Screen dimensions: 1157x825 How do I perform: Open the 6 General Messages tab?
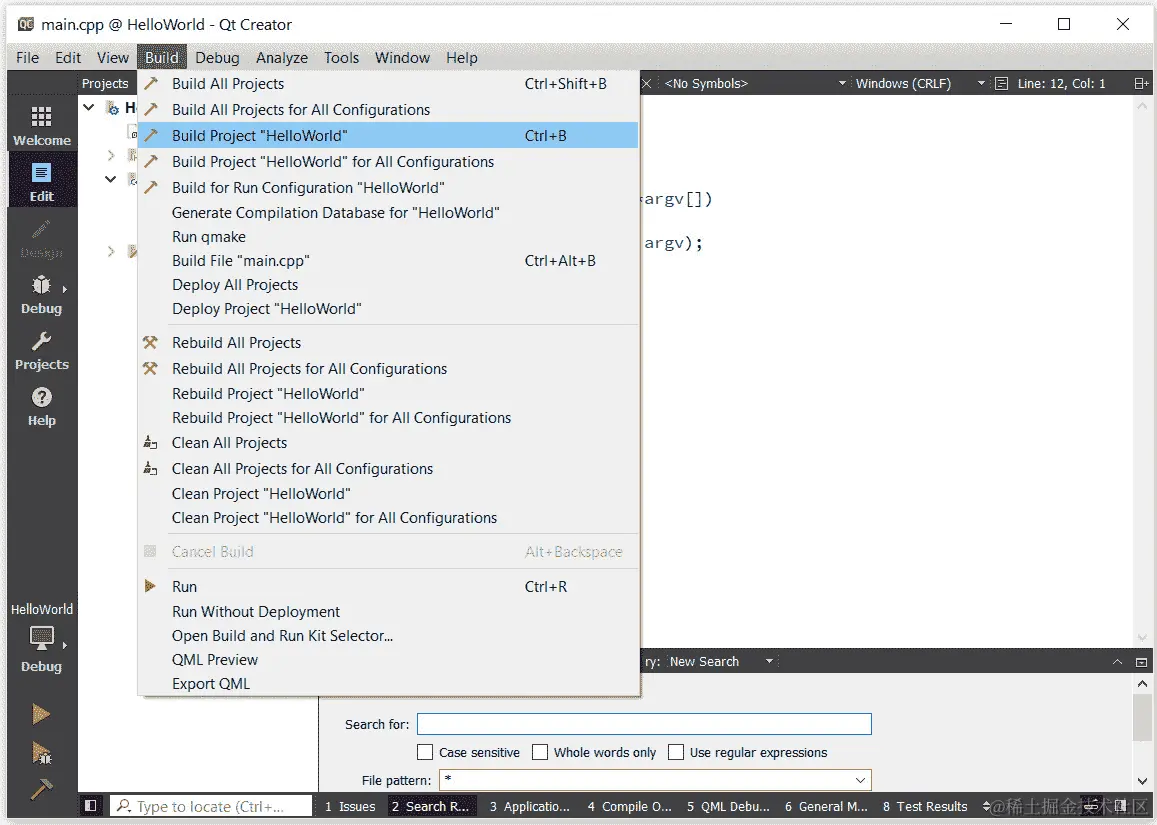[826, 807]
